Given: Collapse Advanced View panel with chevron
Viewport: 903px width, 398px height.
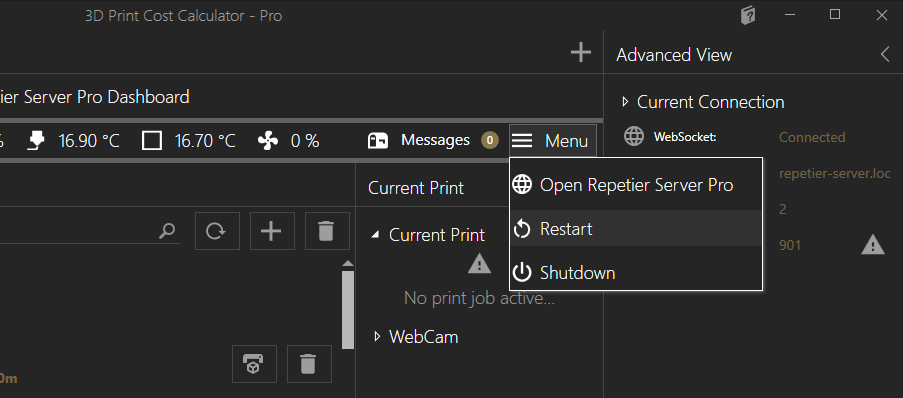Looking at the screenshot, I should tap(885, 55).
